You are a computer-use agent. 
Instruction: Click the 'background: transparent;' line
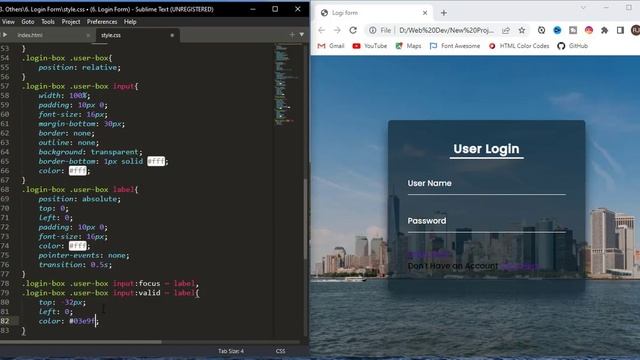point(90,152)
